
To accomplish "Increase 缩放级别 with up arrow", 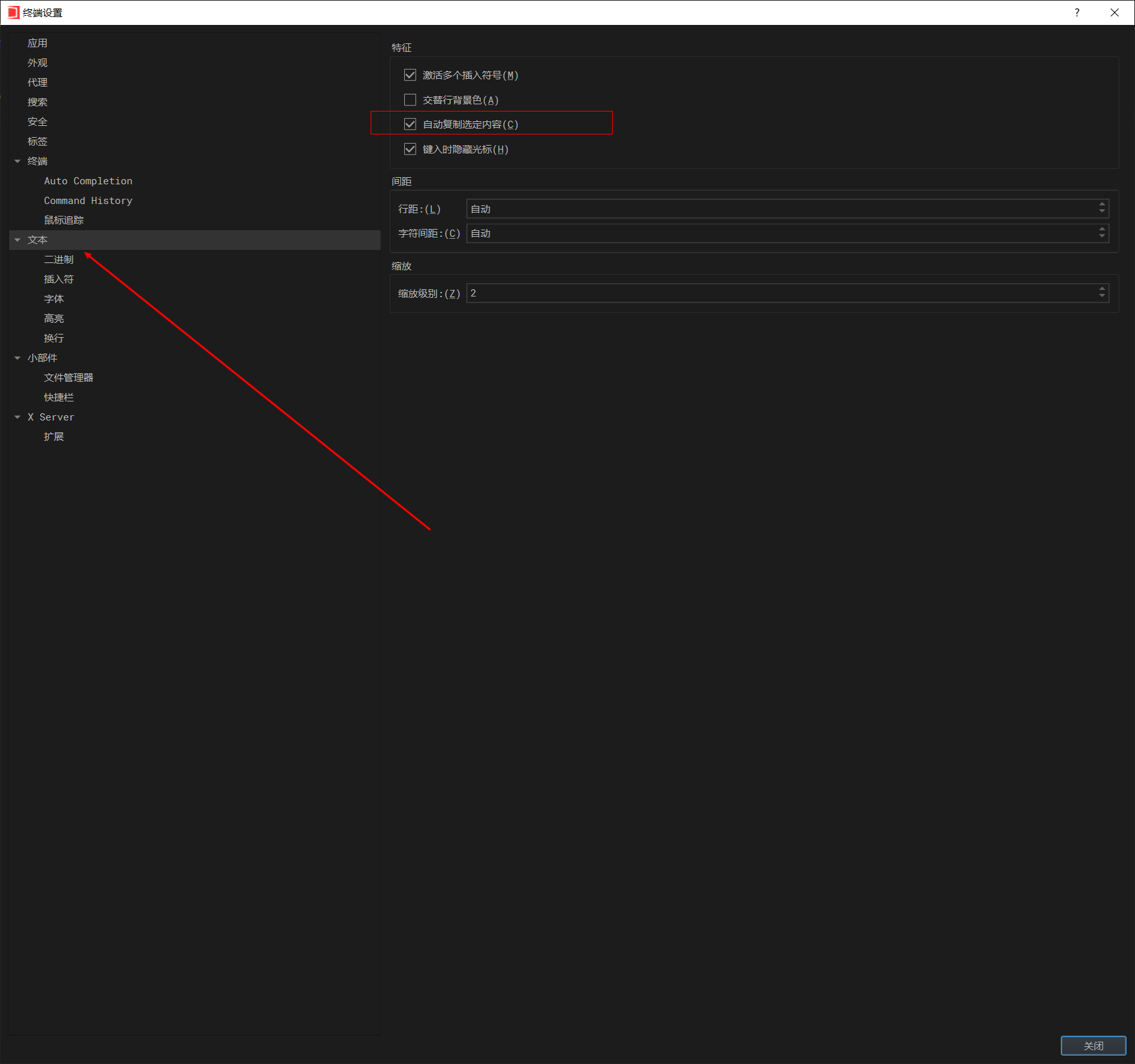I will pos(1102,289).
